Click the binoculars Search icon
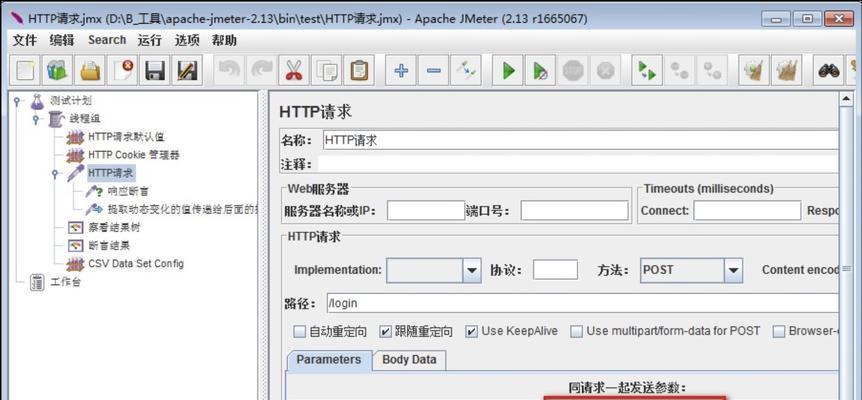Viewport: 862px width, 400px height. (x=828, y=70)
